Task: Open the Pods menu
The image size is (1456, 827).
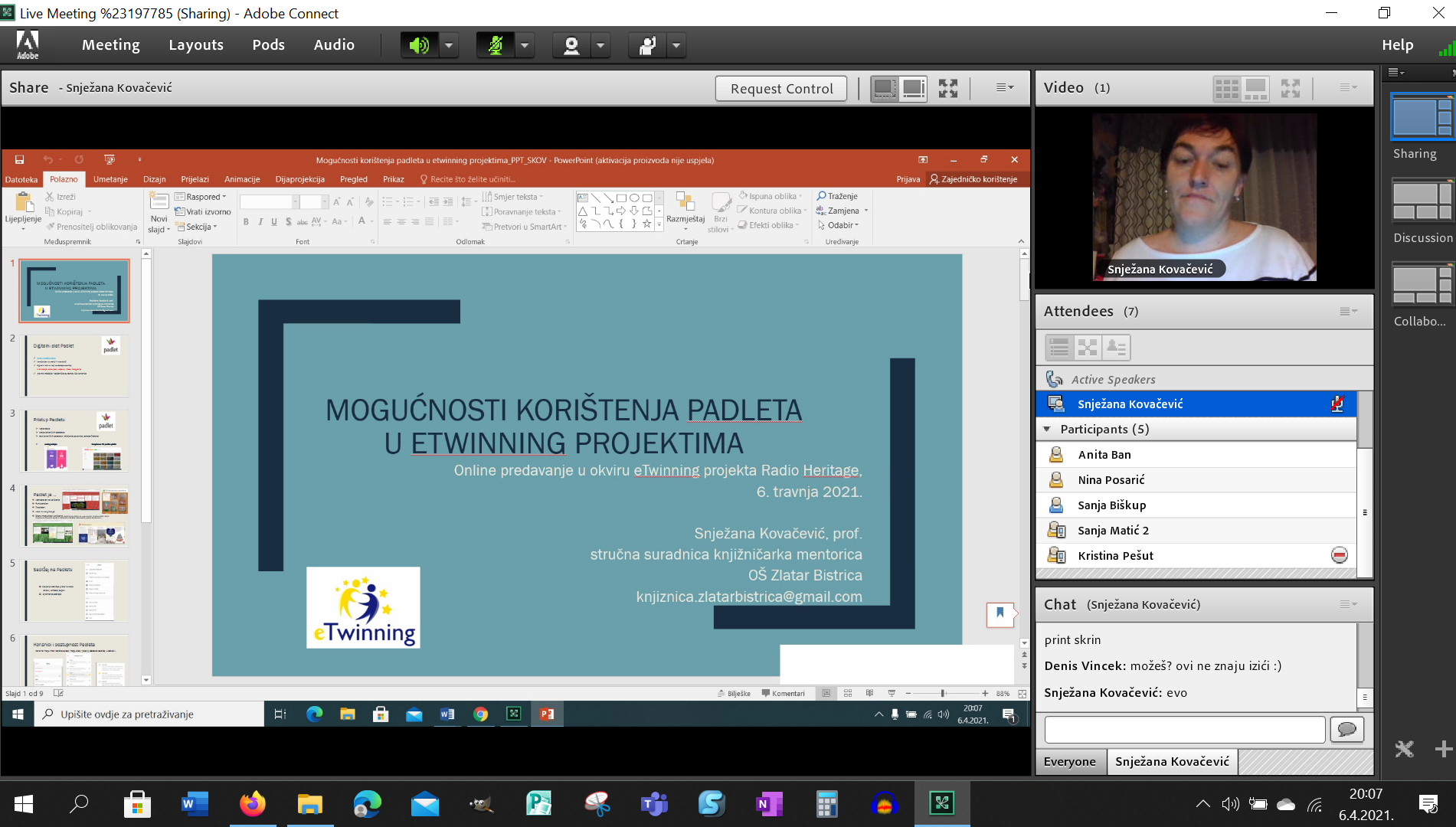Action: tap(269, 45)
